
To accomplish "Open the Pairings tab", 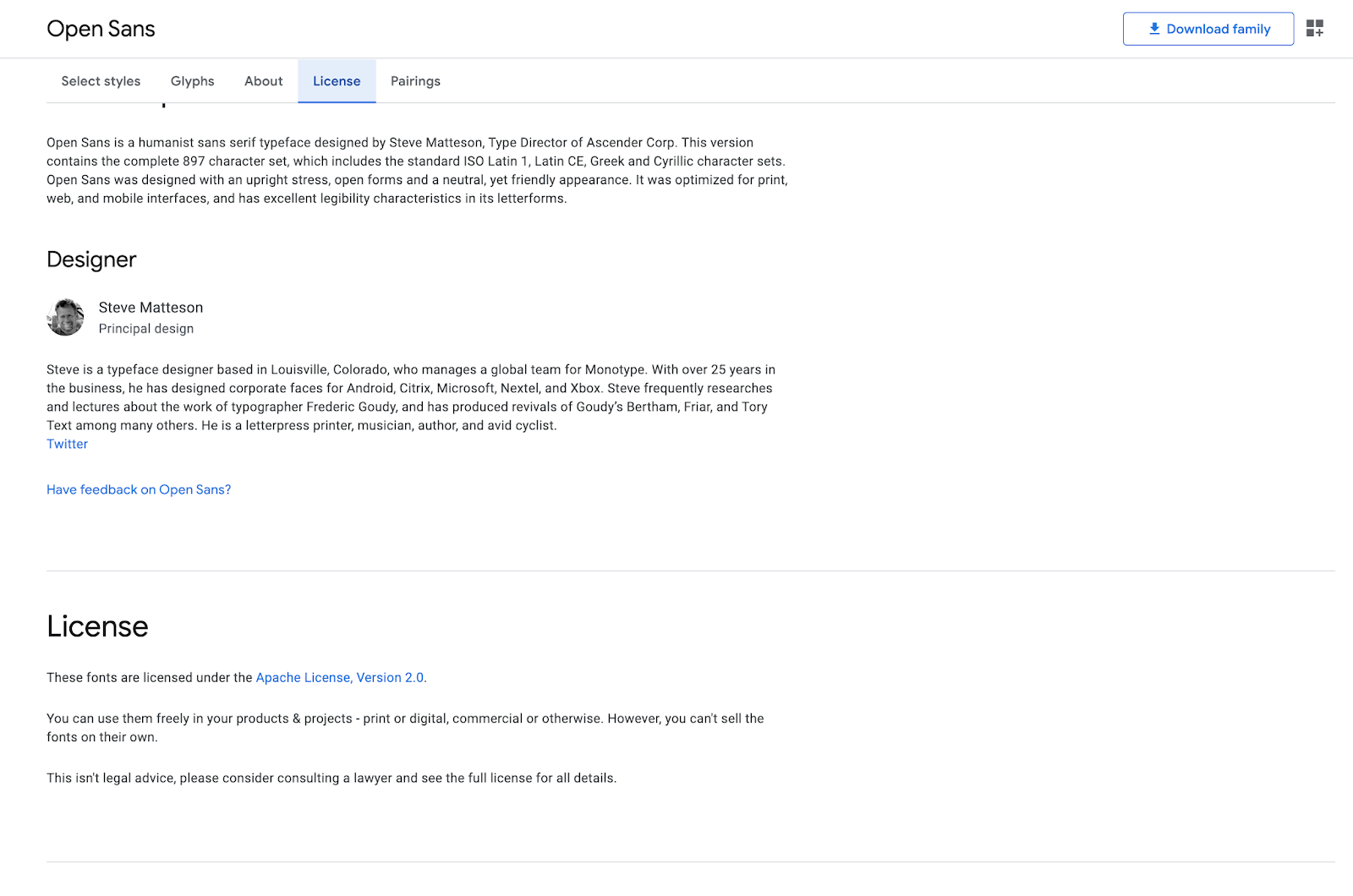I will (x=415, y=81).
